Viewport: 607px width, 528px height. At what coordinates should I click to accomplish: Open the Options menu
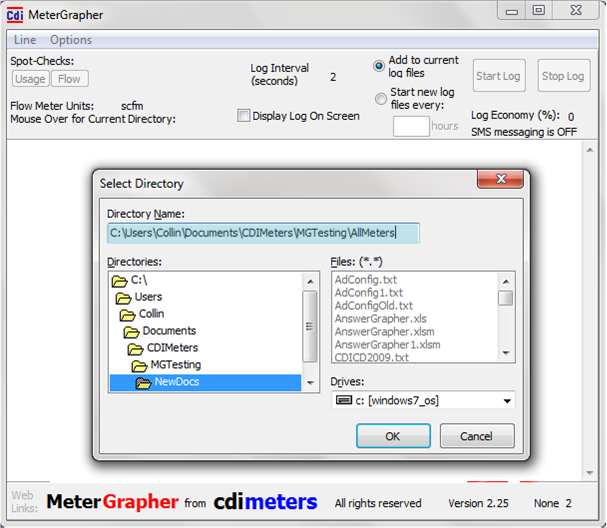71,40
